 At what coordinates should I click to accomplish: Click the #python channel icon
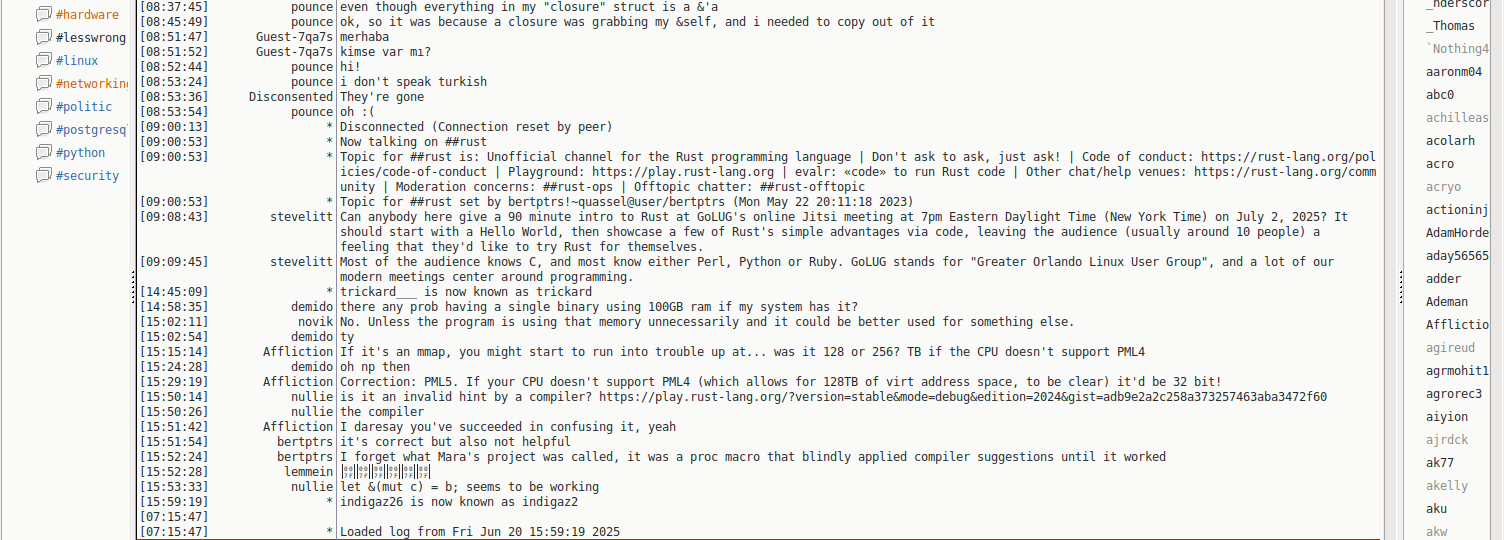click(x=43, y=153)
